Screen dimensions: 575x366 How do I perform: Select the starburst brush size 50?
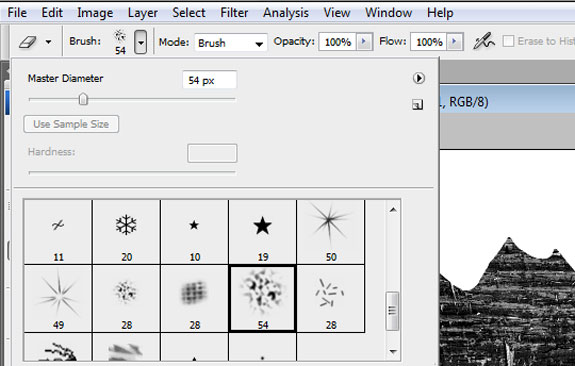(x=331, y=232)
